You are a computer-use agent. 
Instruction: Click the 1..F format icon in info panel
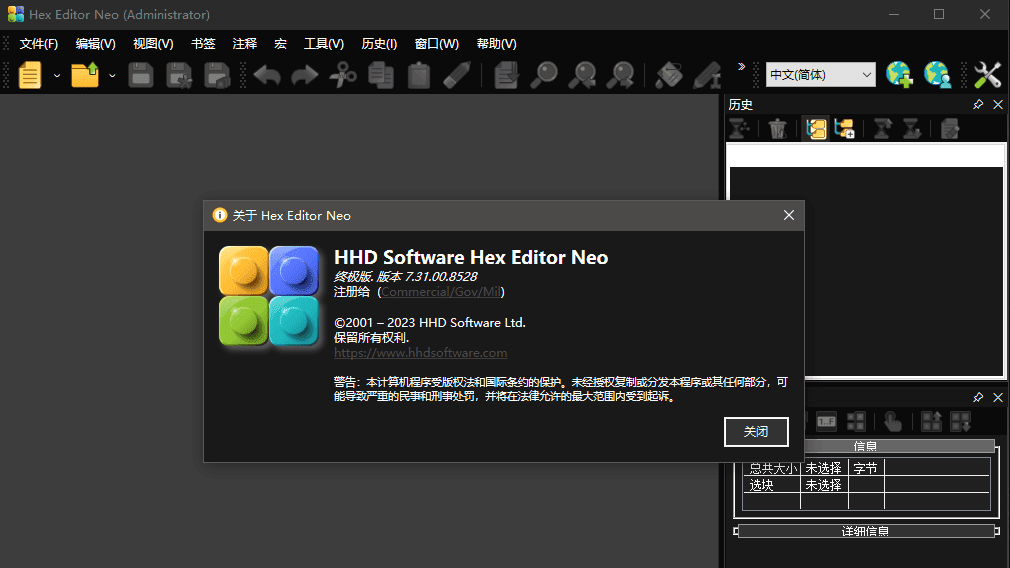pyautogui.click(x=826, y=422)
